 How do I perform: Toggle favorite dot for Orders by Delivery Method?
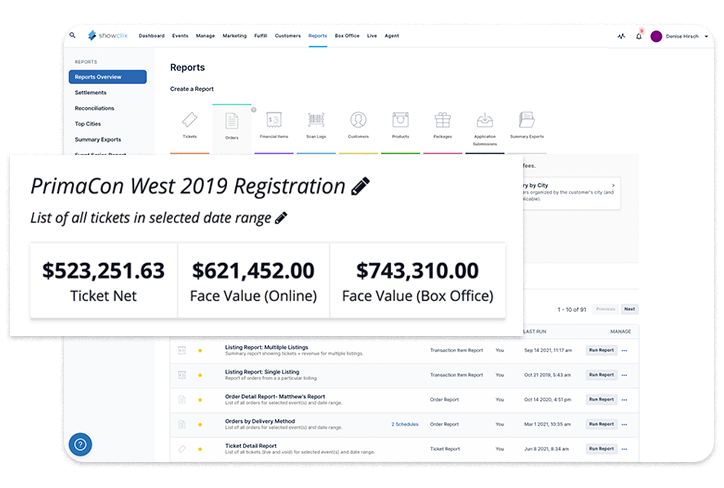pyautogui.click(x=199, y=425)
